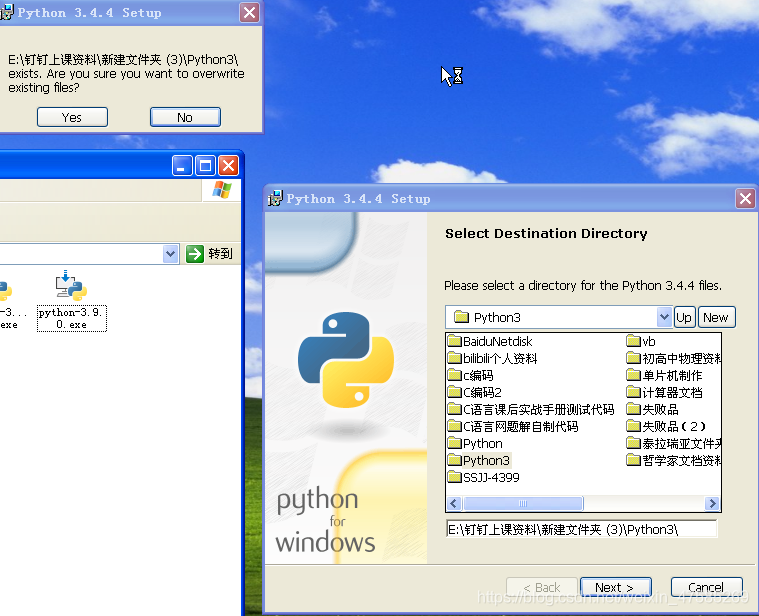The height and width of the screenshot is (616, 759).
Task: Select the vb folder
Action: point(641,342)
